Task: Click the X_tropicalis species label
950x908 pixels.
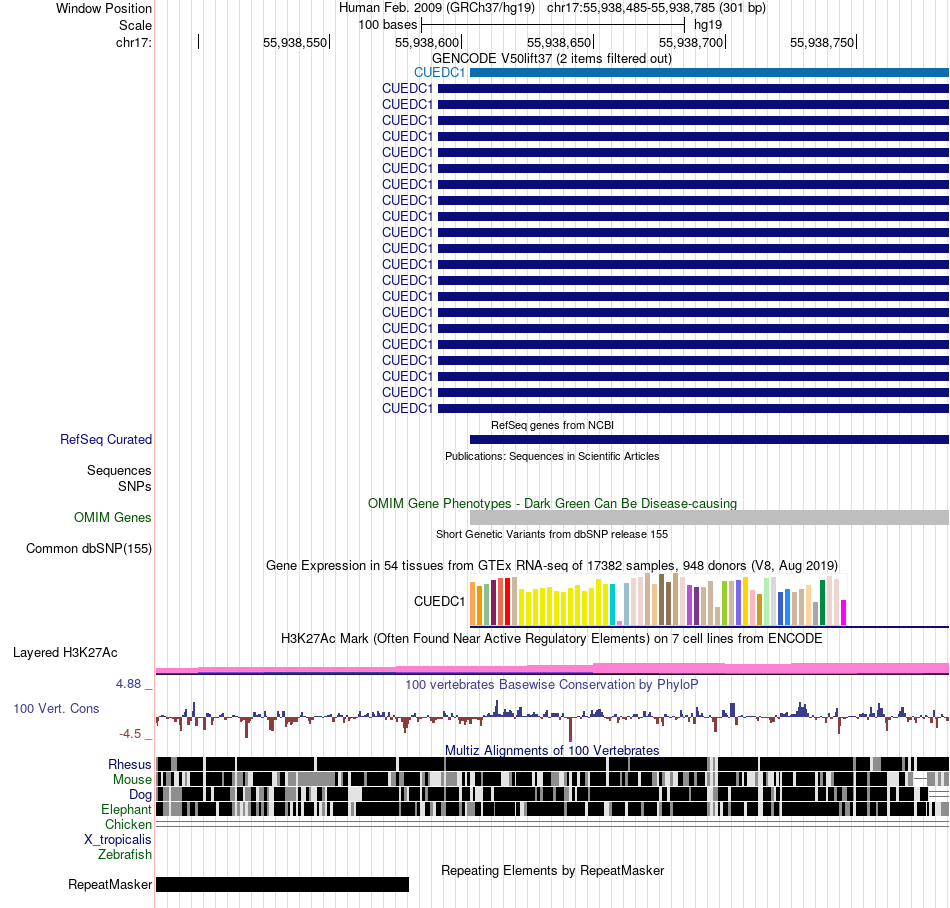Action: pyautogui.click(x=118, y=840)
